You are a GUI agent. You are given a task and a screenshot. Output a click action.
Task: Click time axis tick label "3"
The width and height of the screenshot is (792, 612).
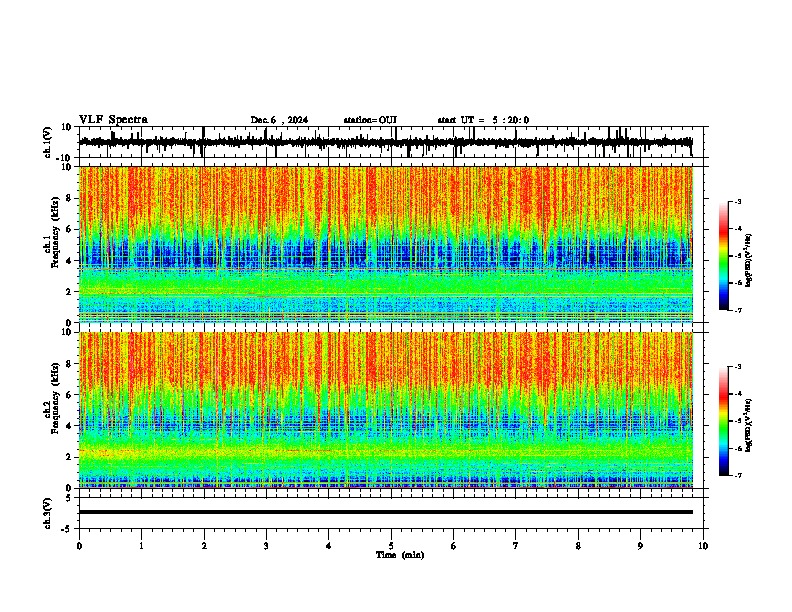pyautogui.click(x=266, y=546)
